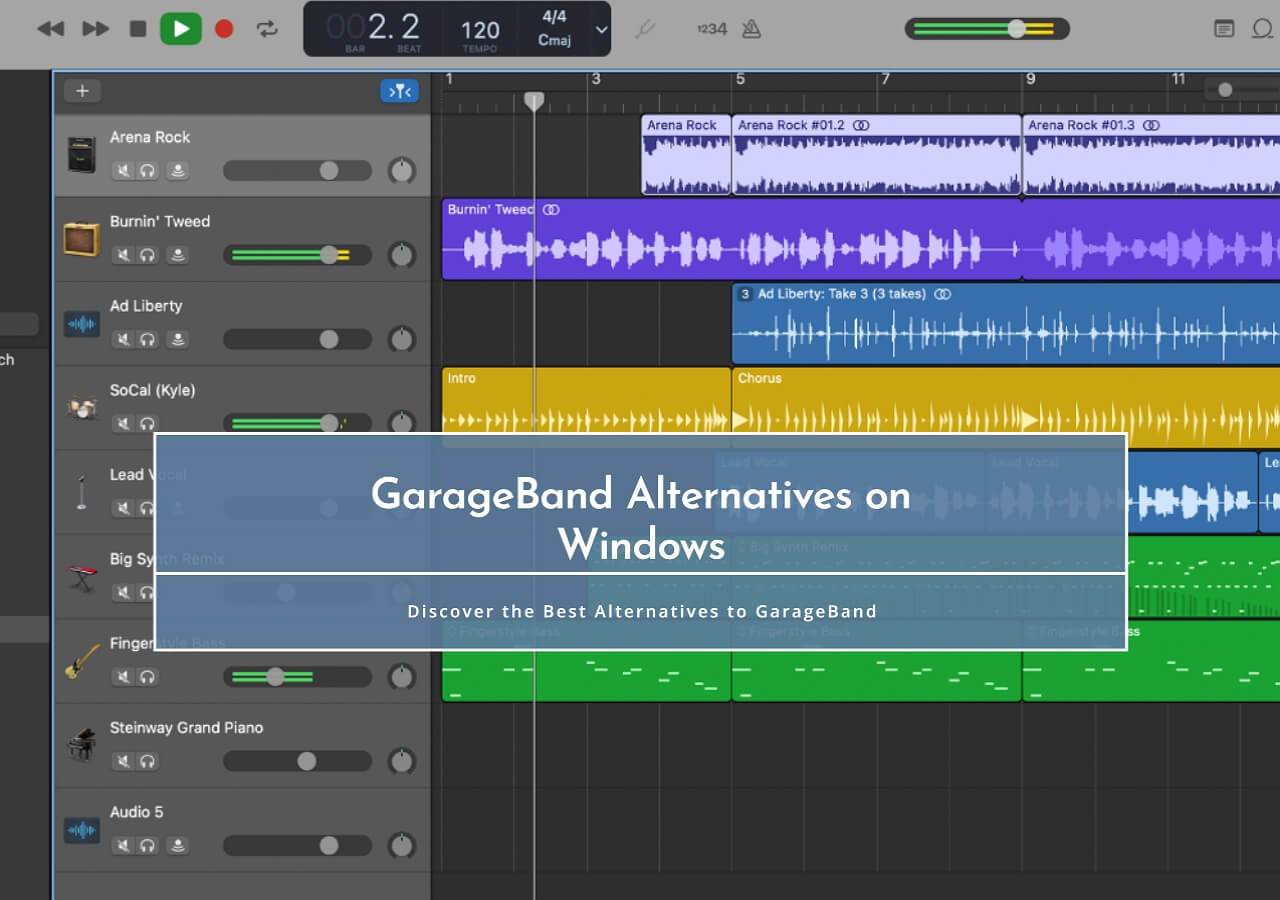
Task: Solo the SoCal (Kyle) drummer track
Action: (x=148, y=423)
